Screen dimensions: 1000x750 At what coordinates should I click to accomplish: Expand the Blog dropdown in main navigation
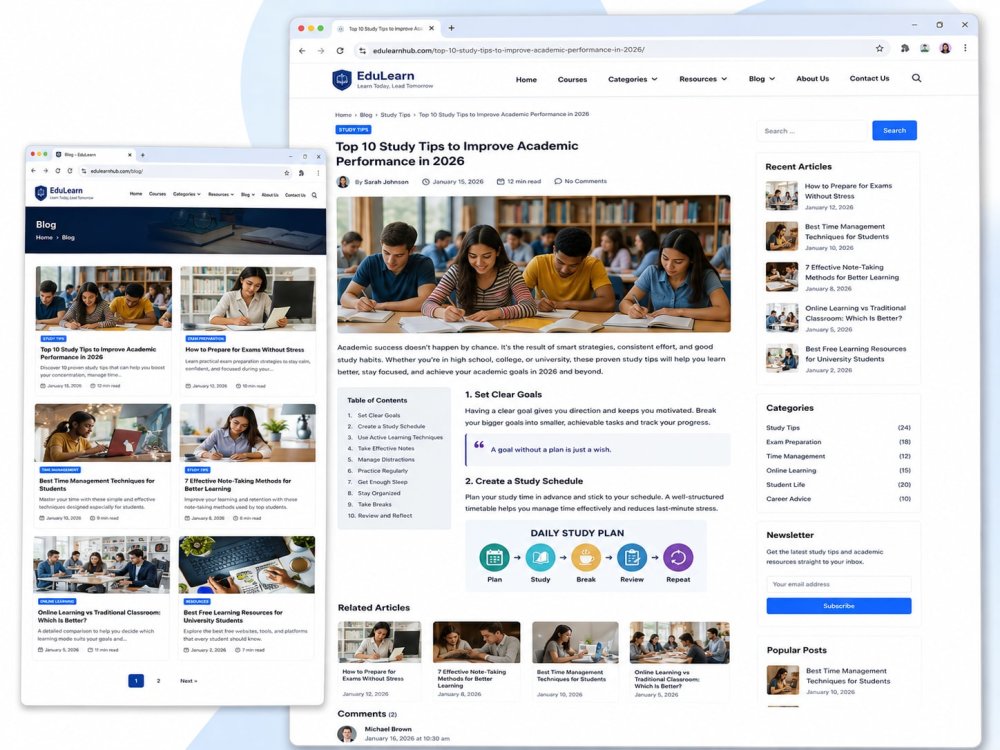pos(762,79)
